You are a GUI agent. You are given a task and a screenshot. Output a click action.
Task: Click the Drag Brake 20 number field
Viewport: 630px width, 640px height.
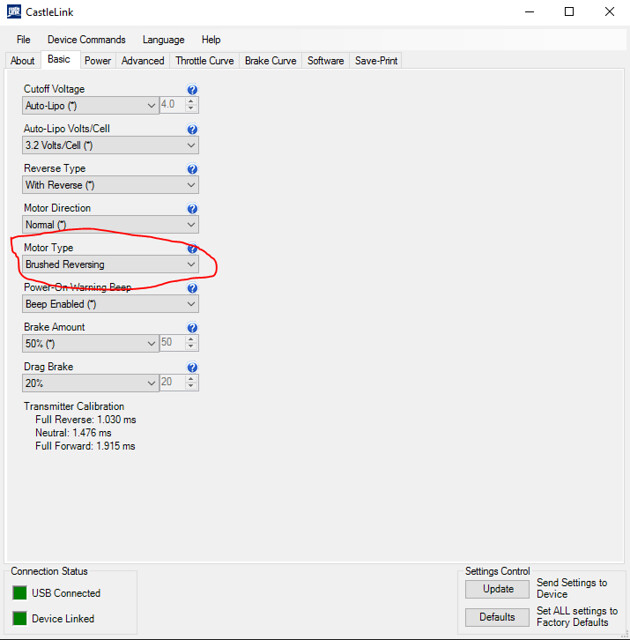tap(172, 382)
